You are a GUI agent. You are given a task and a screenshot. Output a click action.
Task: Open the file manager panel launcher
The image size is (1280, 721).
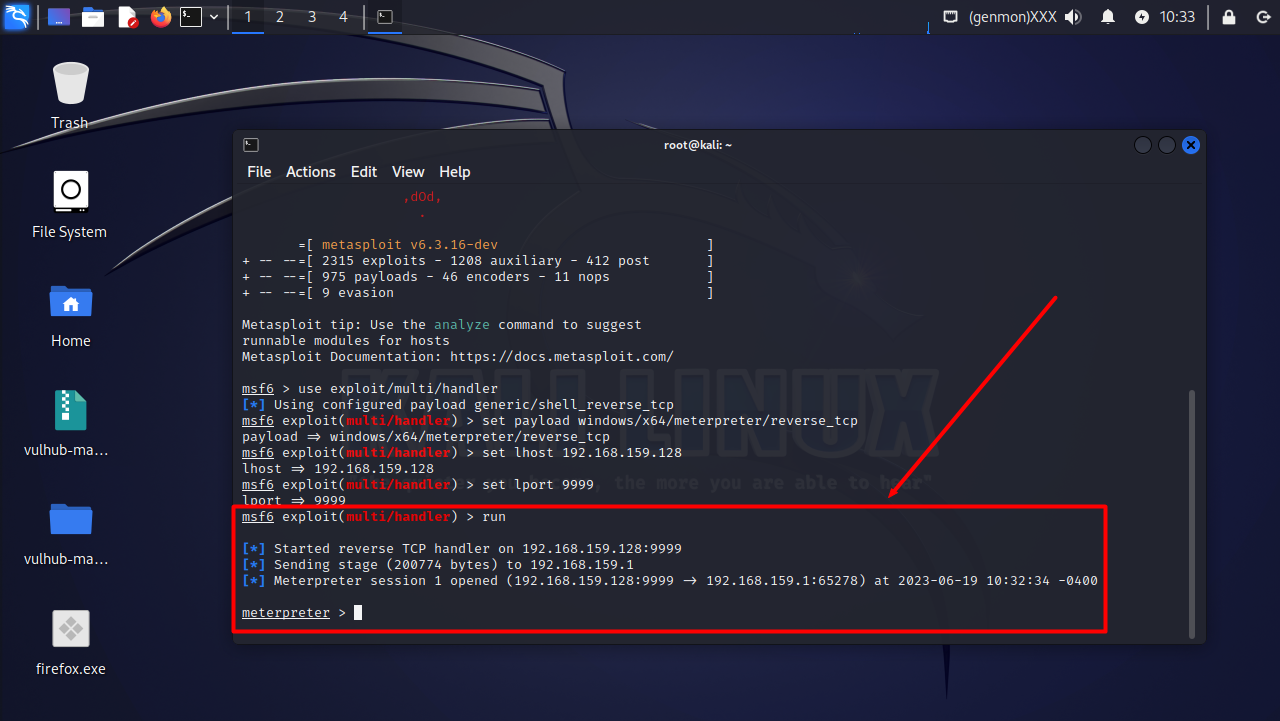click(93, 17)
